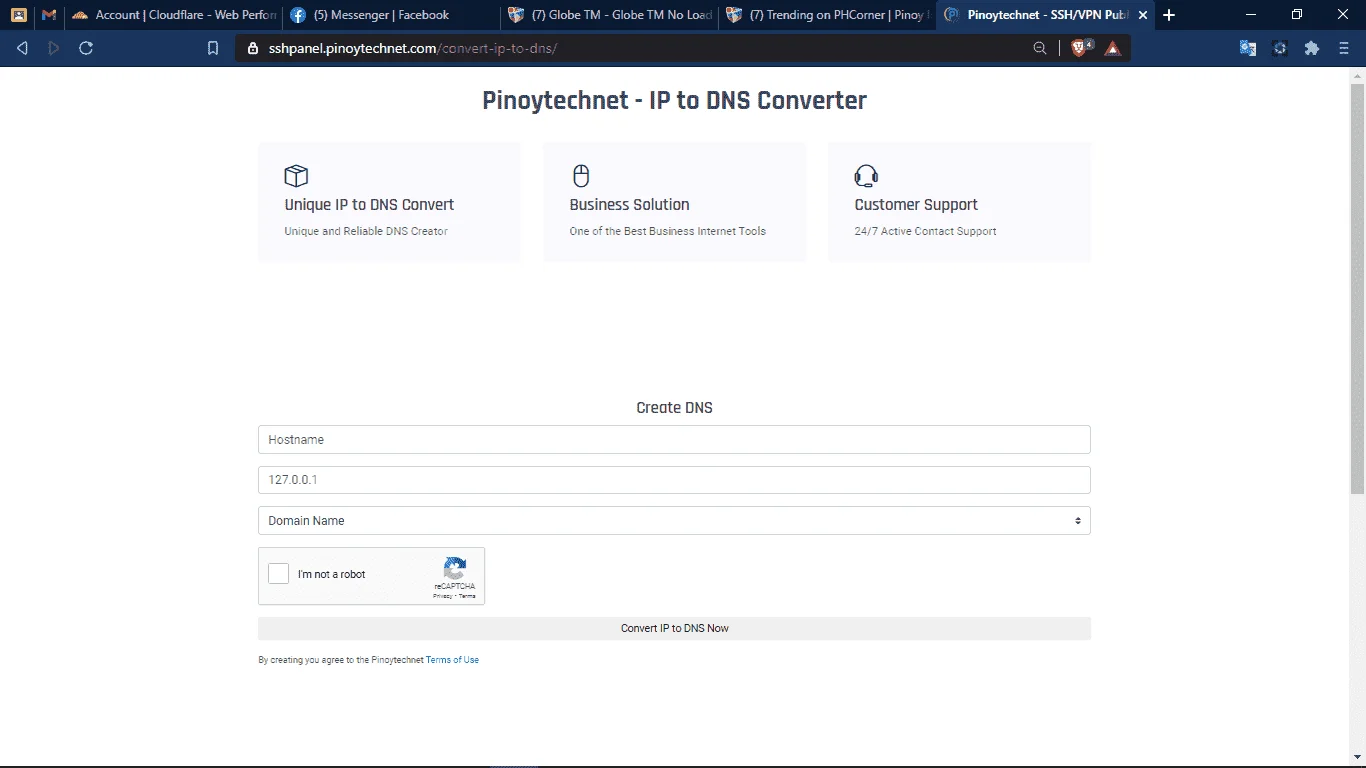Open the translate extension icon
Image resolution: width=1366 pixels, height=768 pixels.
pyautogui.click(x=1248, y=48)
